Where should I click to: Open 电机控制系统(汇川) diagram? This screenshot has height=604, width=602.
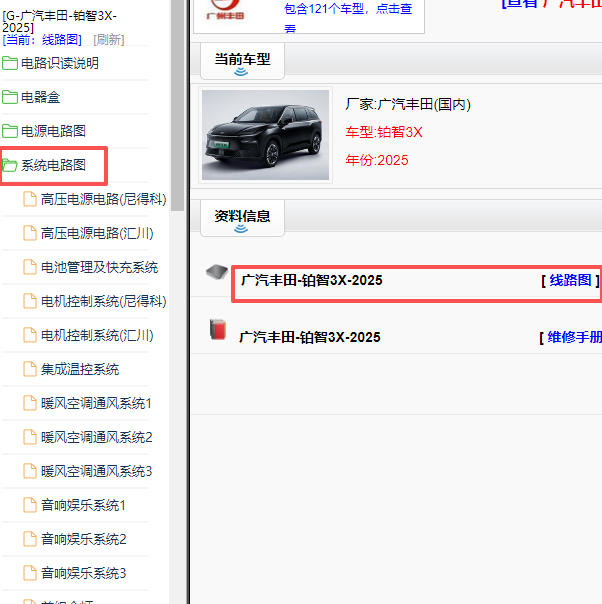[97, 335]
